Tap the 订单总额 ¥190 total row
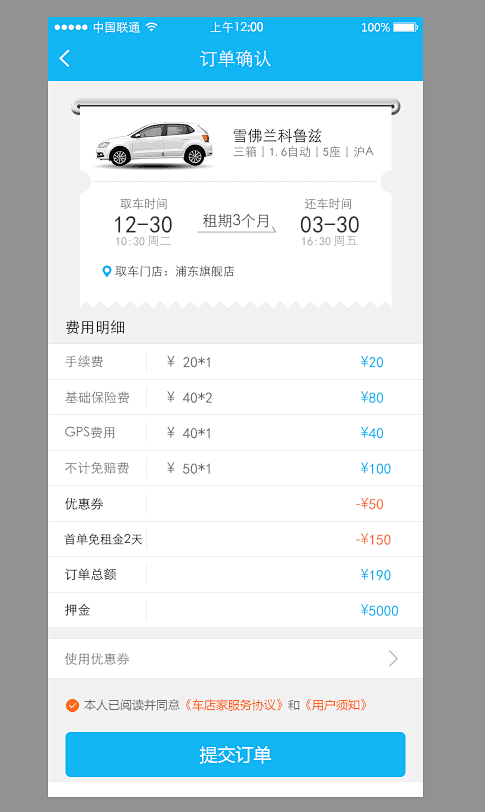Screen dimensions: 485x812 click(236, 575)
